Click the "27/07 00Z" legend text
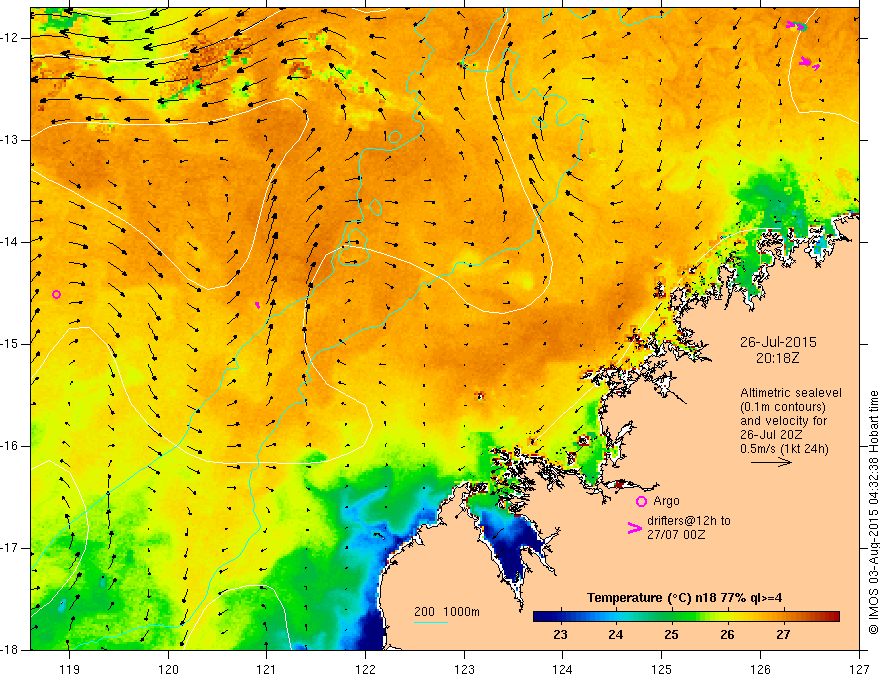This screenshot has height=680, width=880. click(676, 535)
